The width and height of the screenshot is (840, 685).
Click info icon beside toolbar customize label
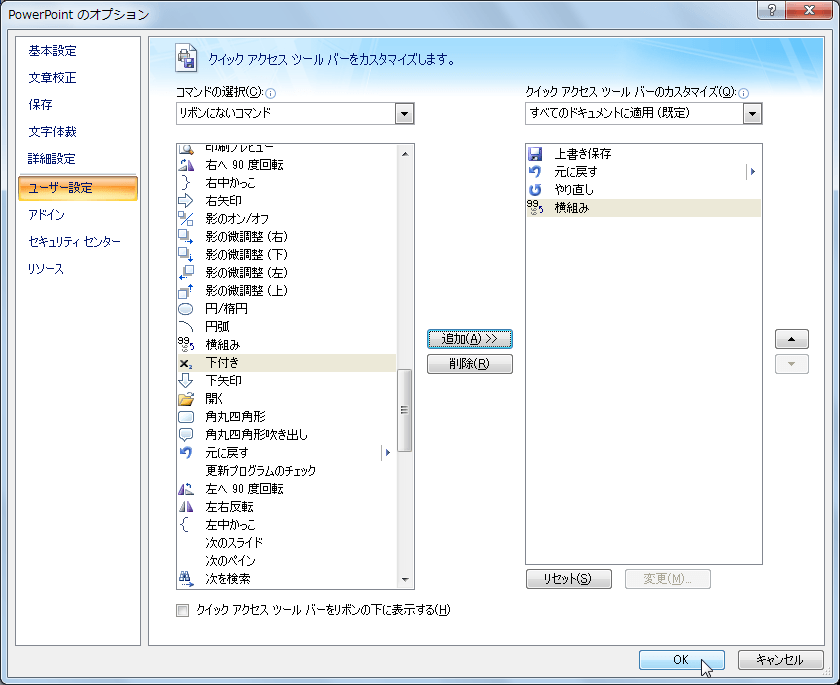click(x=744, y=94)
